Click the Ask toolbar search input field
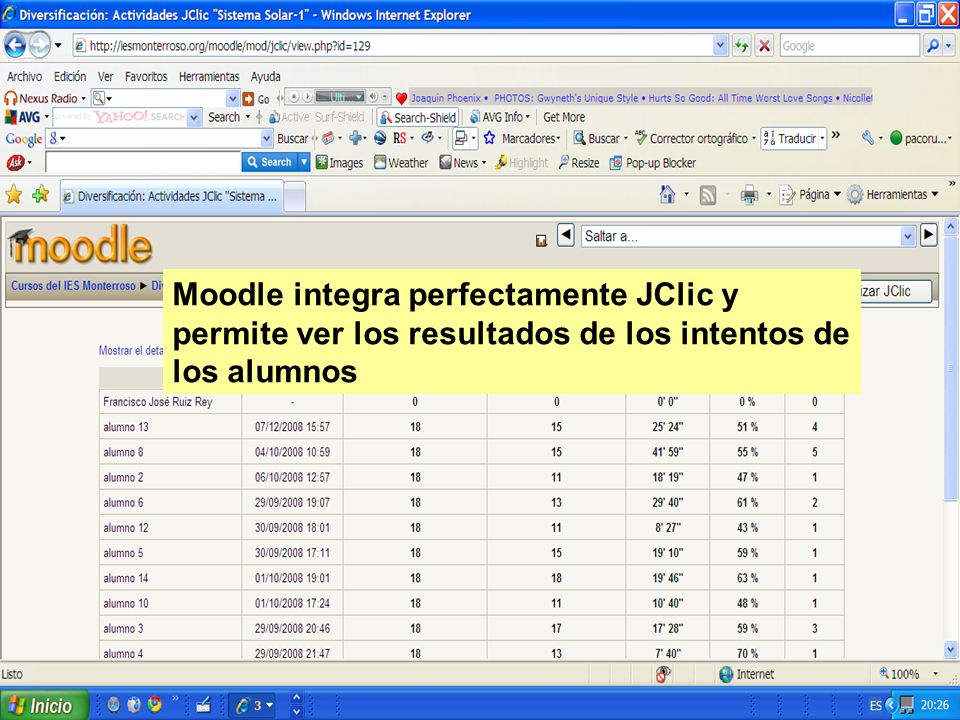 coord(143,163)
